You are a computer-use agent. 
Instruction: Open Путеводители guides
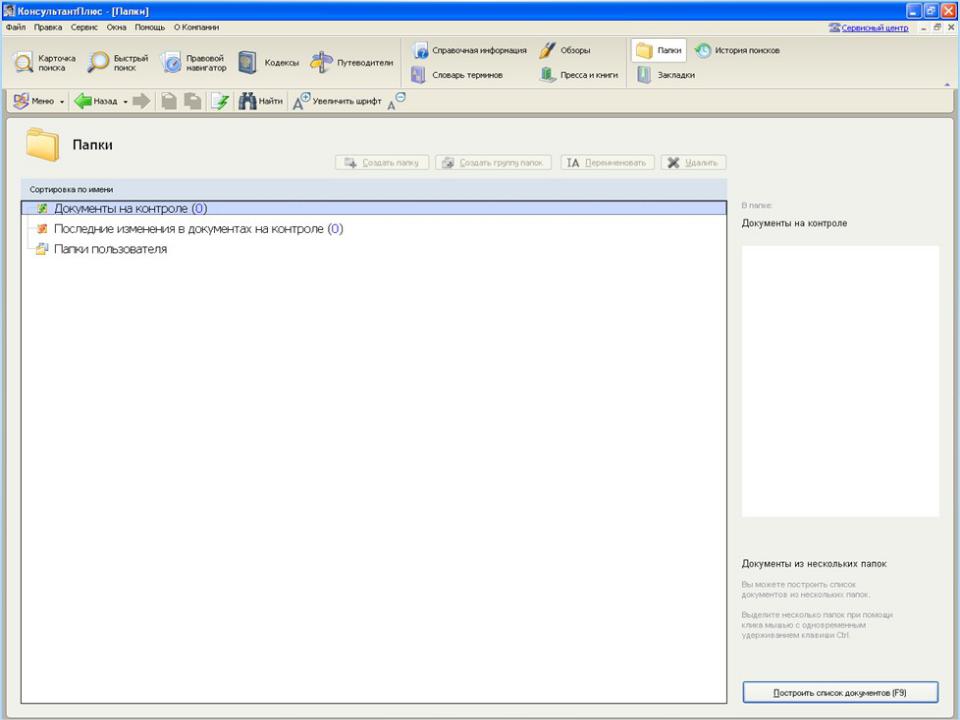(351, 62)
